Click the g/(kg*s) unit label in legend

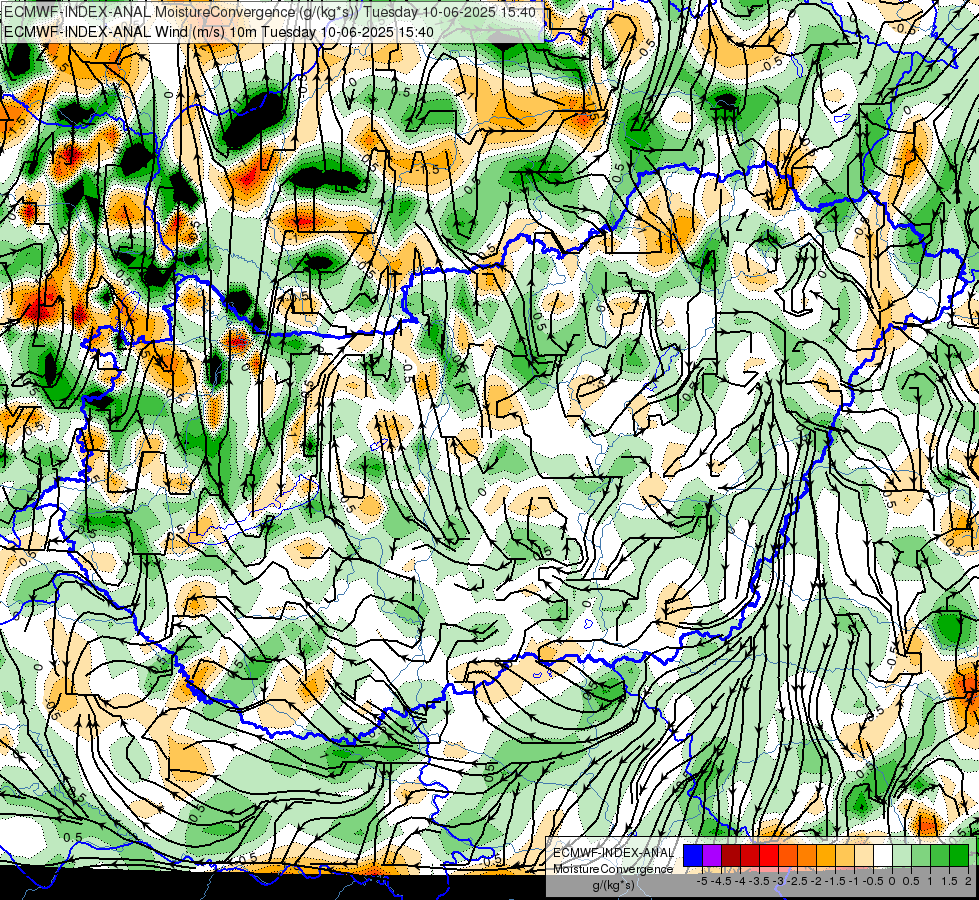614,886
